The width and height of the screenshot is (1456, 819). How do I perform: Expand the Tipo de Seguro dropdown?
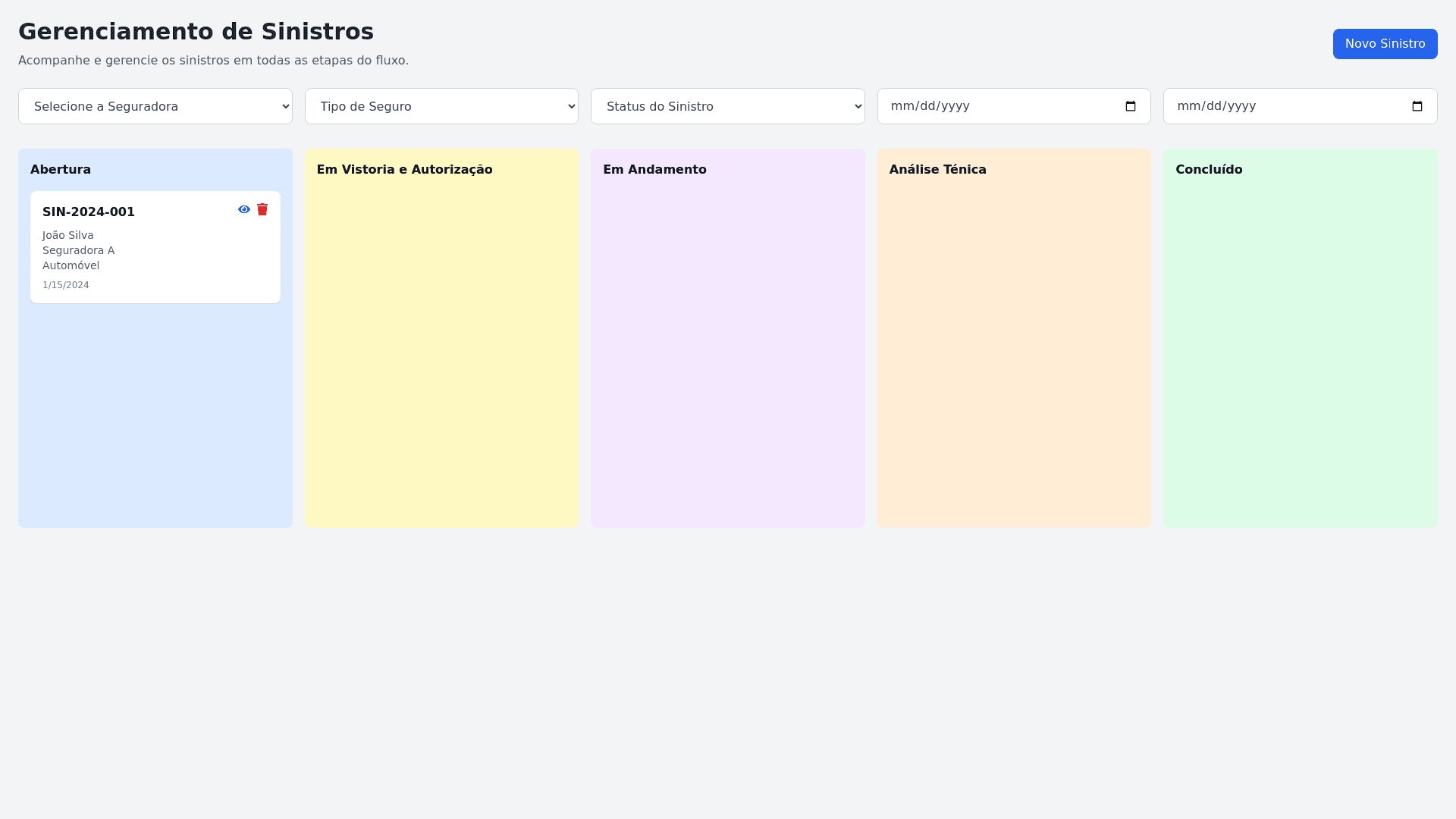point(441,106)
